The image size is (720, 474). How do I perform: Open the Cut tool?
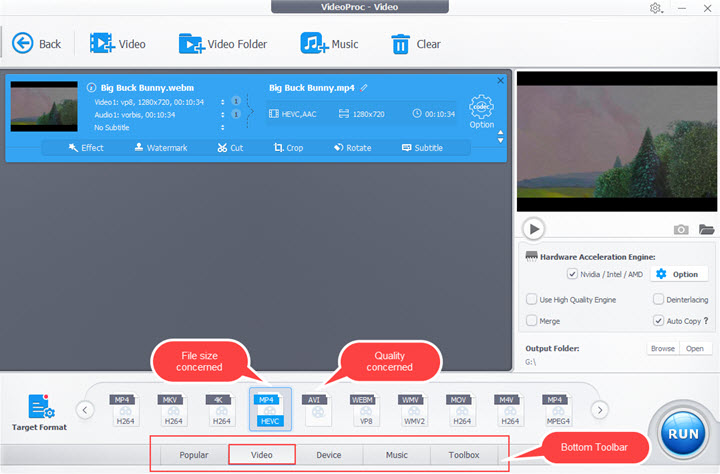[230, 148]
